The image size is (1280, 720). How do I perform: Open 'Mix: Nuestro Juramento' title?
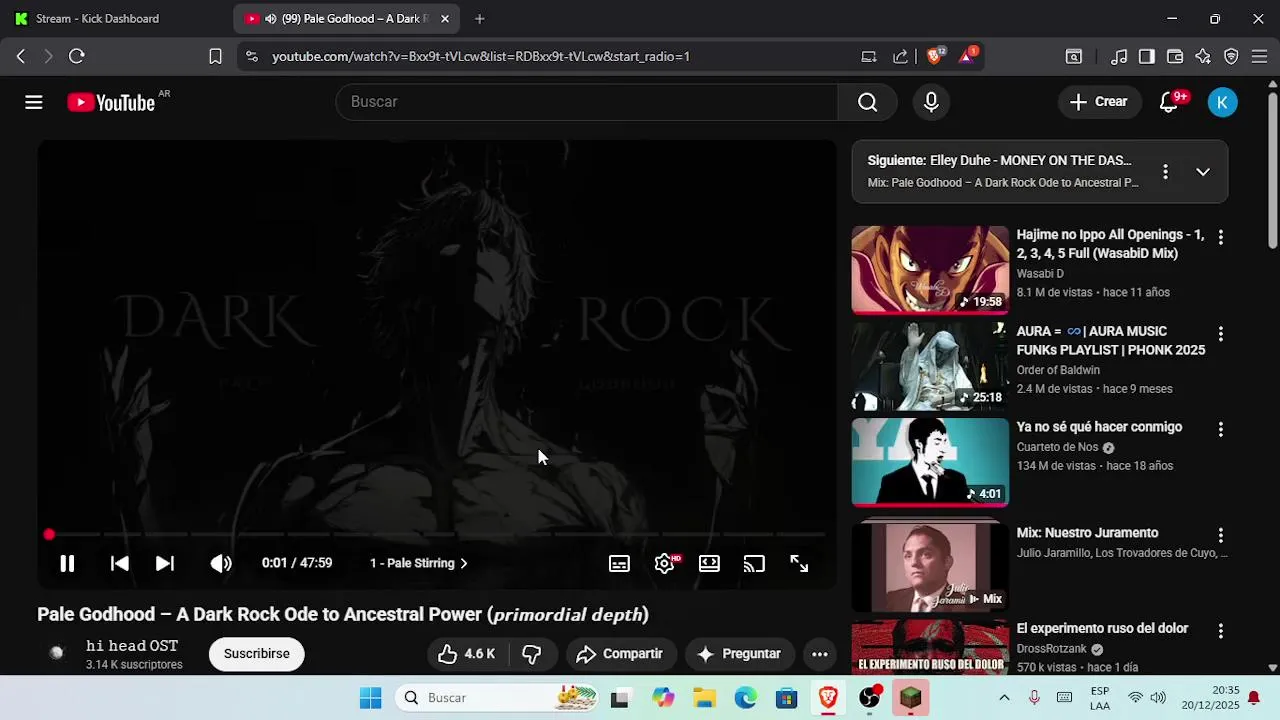tap(1087, 533)
